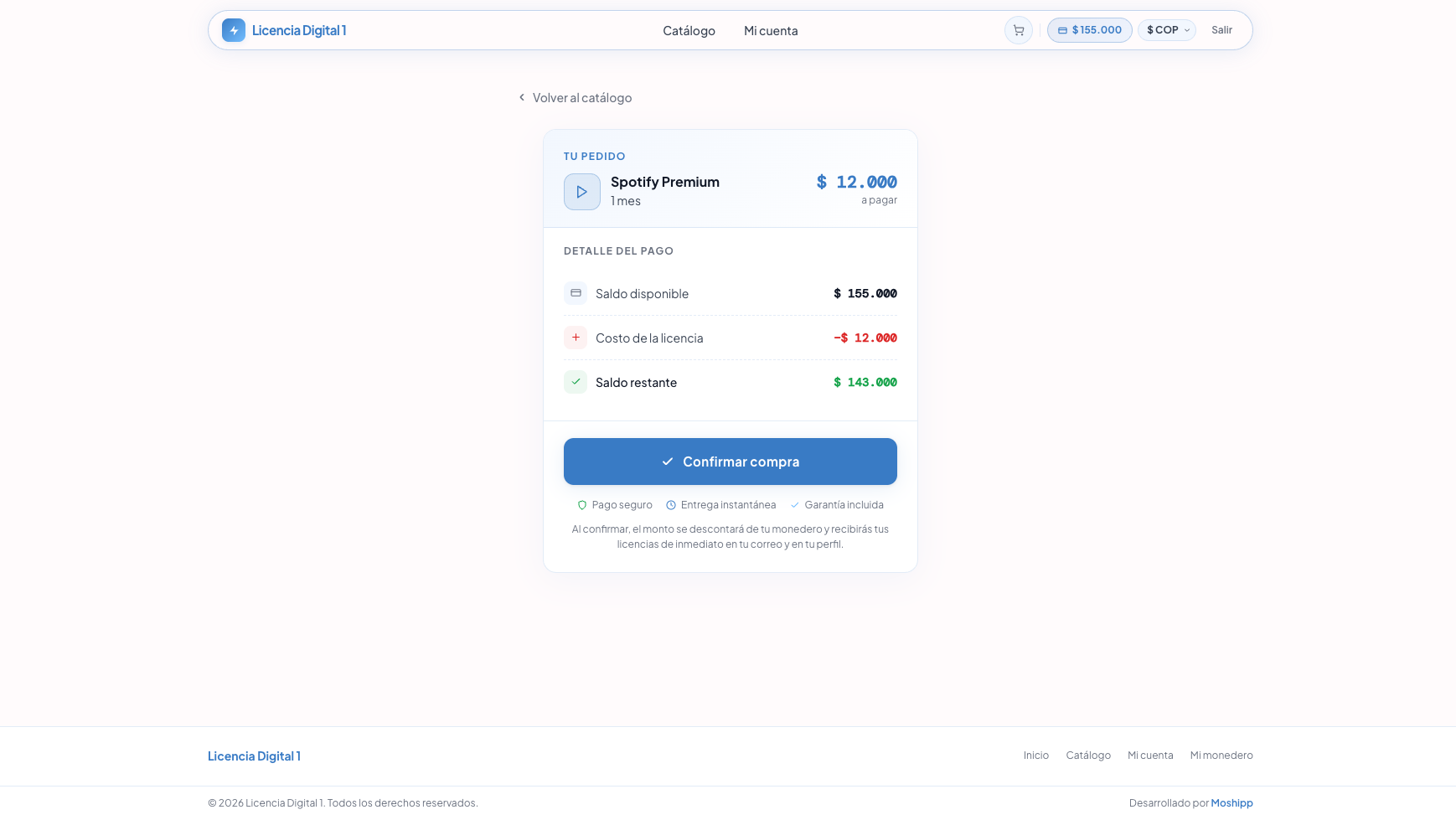Click the Licencia Digital 1 footer logo
Image resolution: width=1456 pixels, height=820 pixels.
point(254,755)
